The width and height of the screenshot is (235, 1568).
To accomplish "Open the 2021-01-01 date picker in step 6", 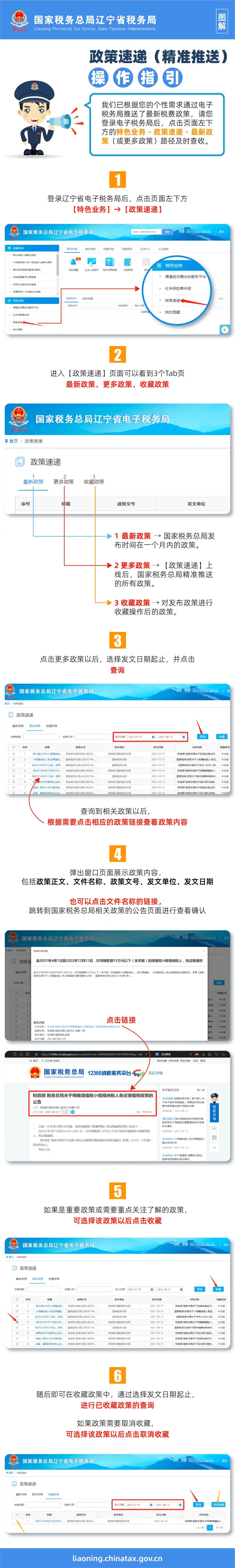I will (140, 1504).
